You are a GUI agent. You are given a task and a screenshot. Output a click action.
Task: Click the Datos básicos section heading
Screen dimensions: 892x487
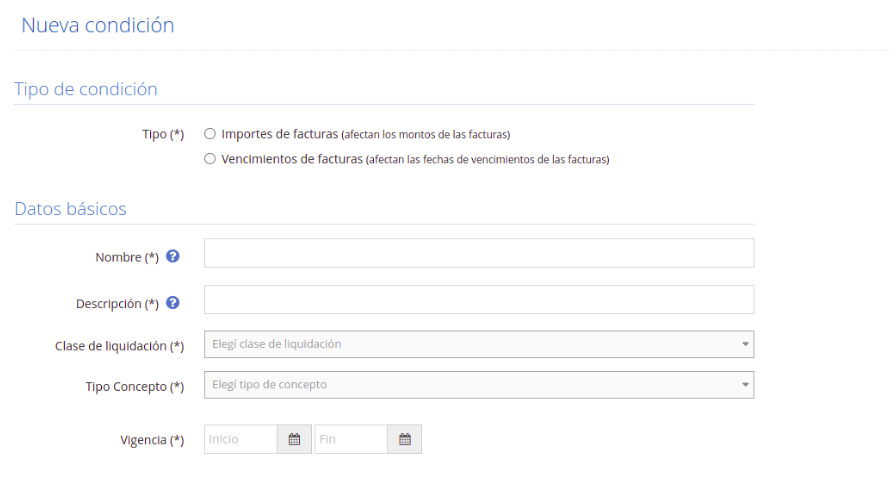pos(71,209)
